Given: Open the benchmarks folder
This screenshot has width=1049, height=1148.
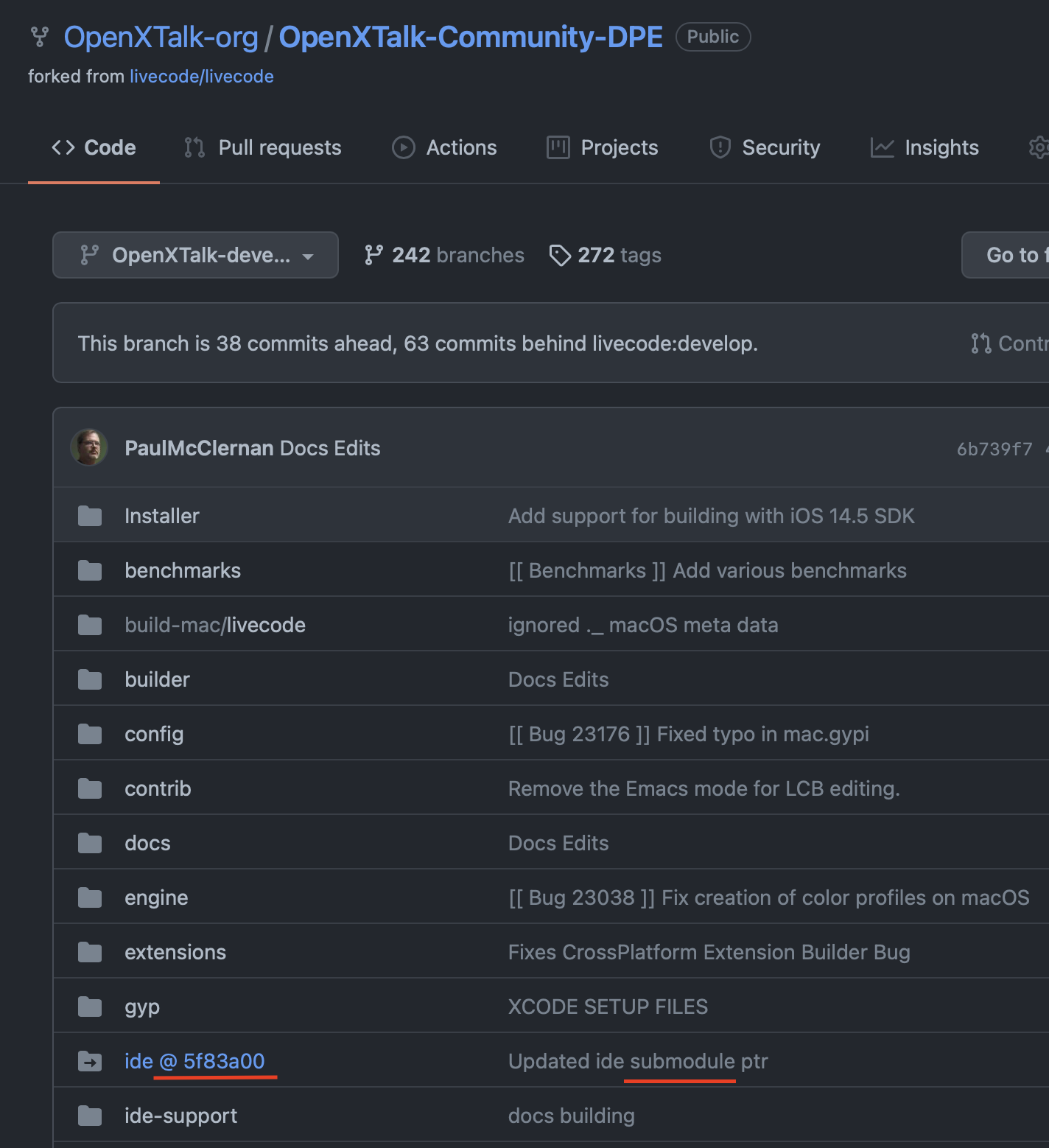Looking at the screenshot, I should [183, 570].
